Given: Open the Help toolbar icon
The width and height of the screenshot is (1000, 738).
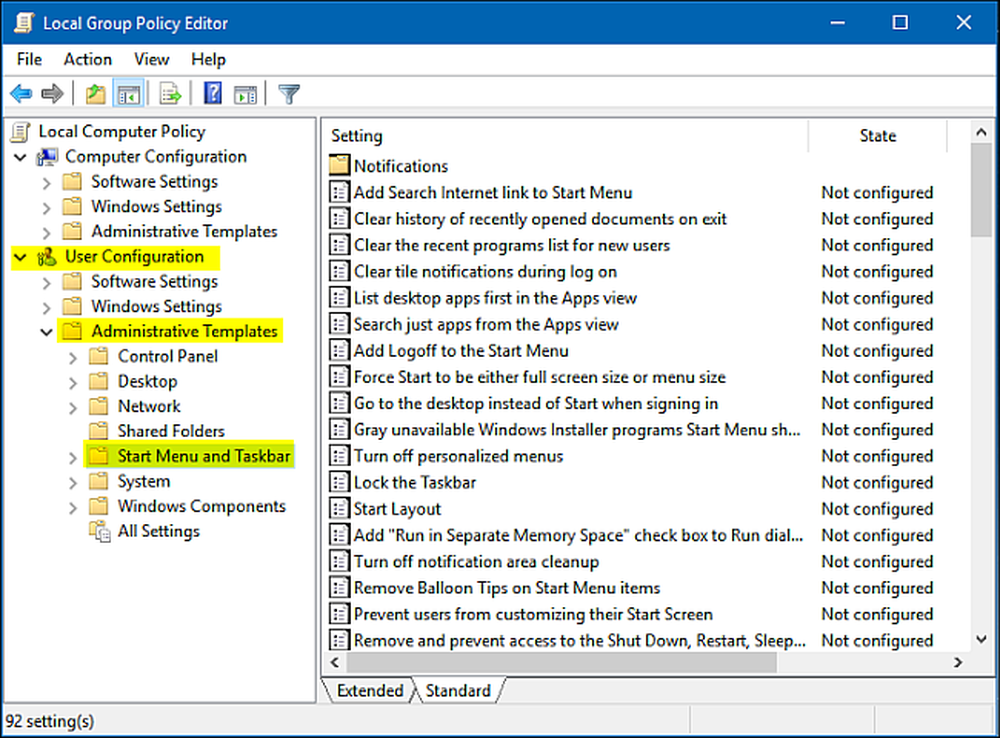Looking at the screenshot, I should coord(212,94).
